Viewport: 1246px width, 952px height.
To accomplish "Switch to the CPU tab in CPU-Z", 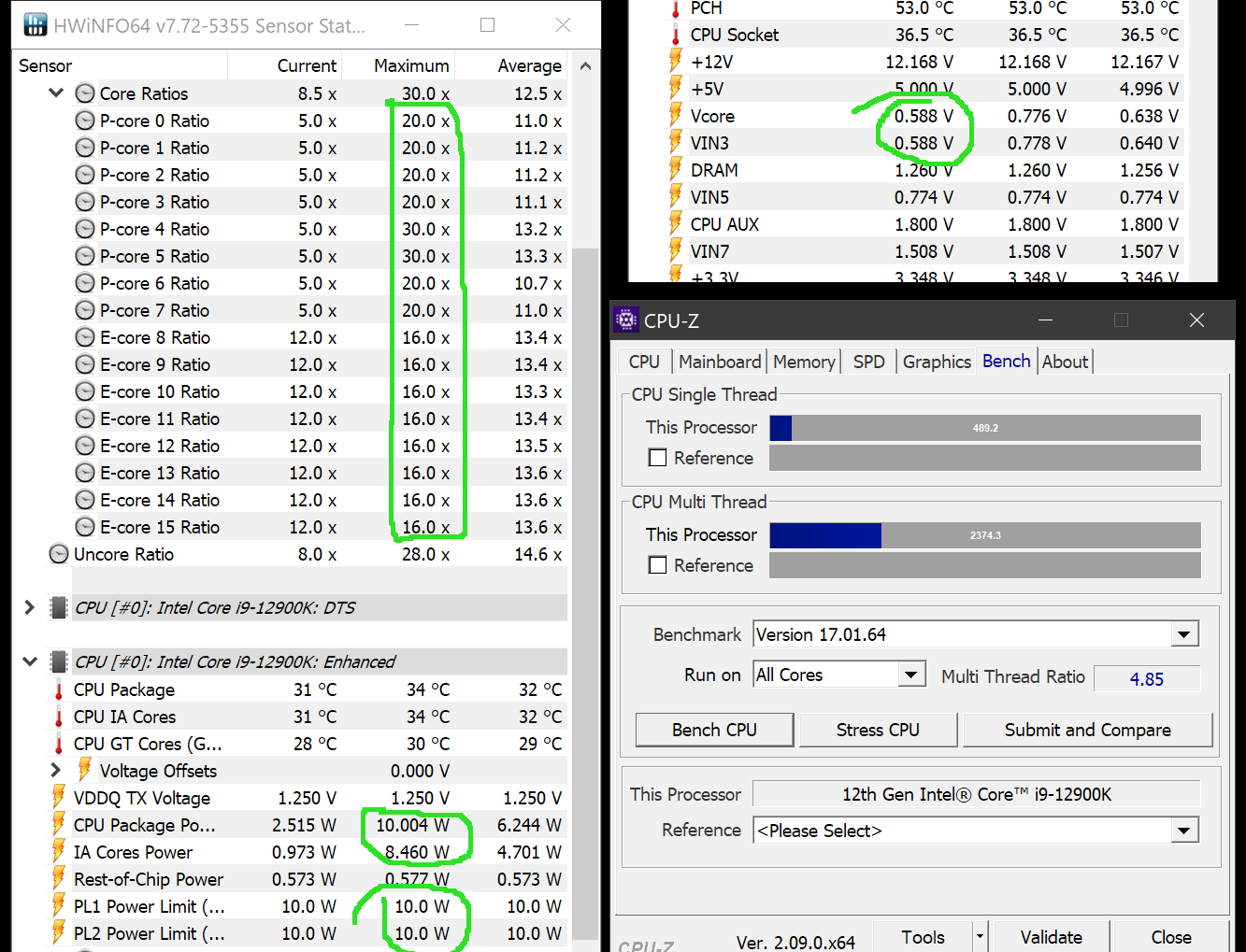I will pyautogui.click(x=644, y=362).
